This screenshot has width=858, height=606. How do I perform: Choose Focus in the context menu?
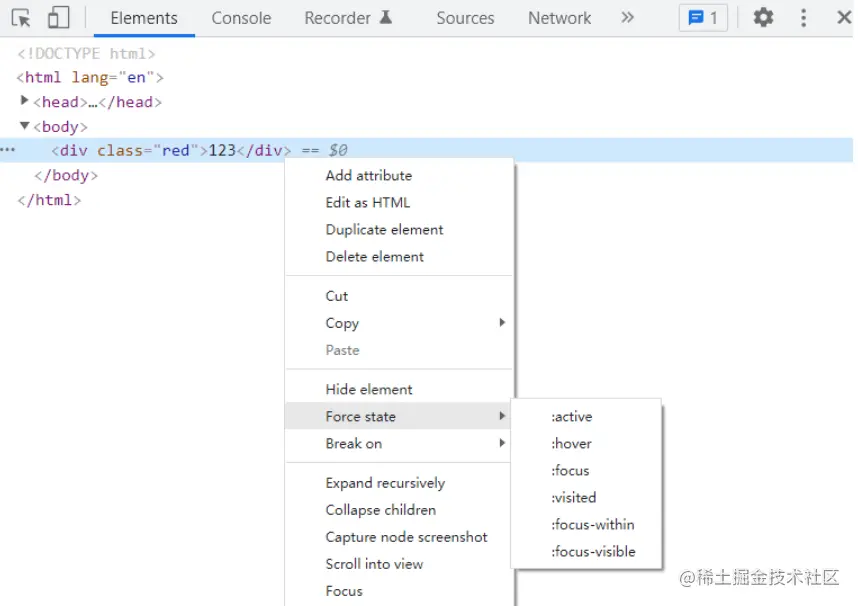coord(399,591)
